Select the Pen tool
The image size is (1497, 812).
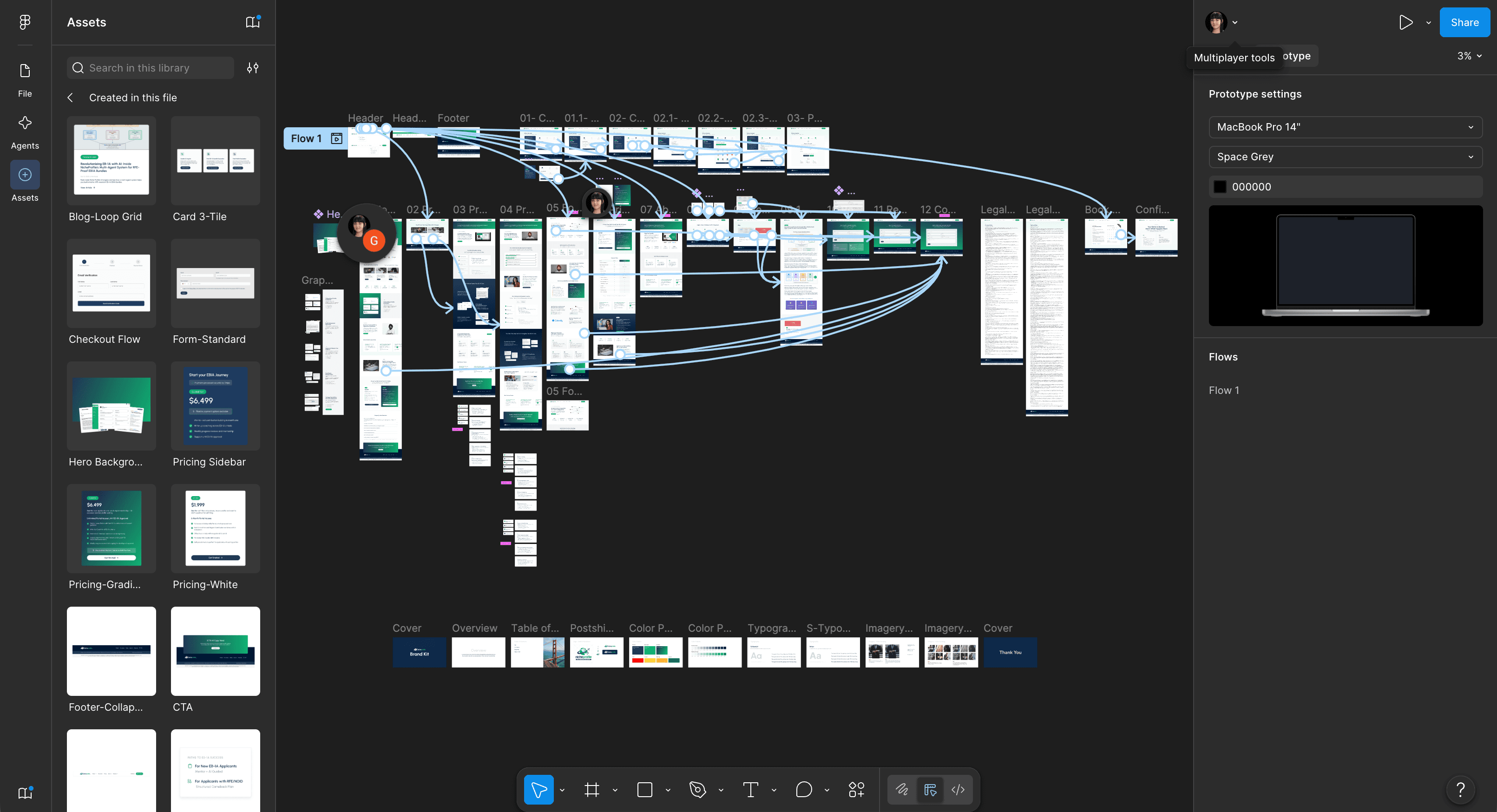coord(697,790)
